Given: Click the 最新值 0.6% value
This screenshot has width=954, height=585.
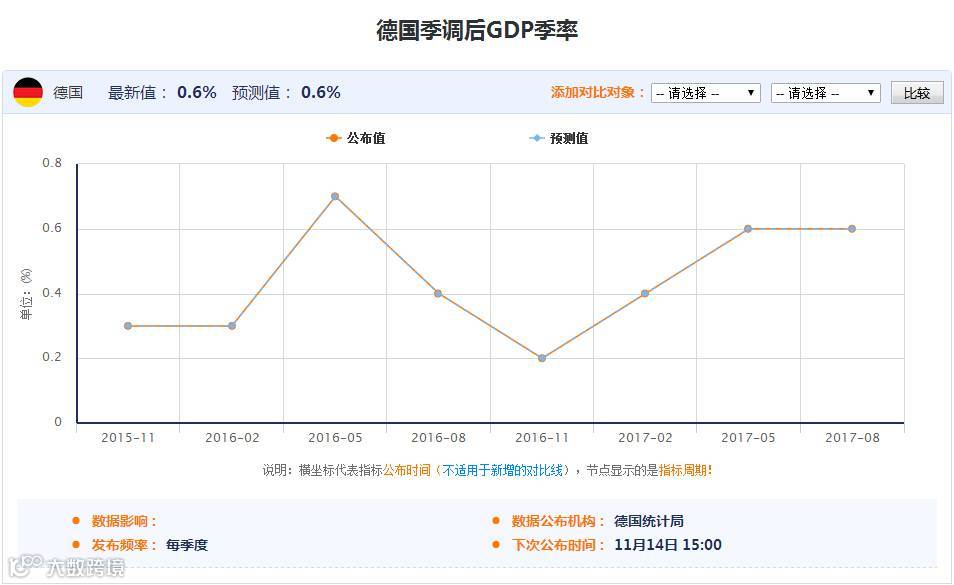Looking at the screenshot, I should click(x=197, y=92).
